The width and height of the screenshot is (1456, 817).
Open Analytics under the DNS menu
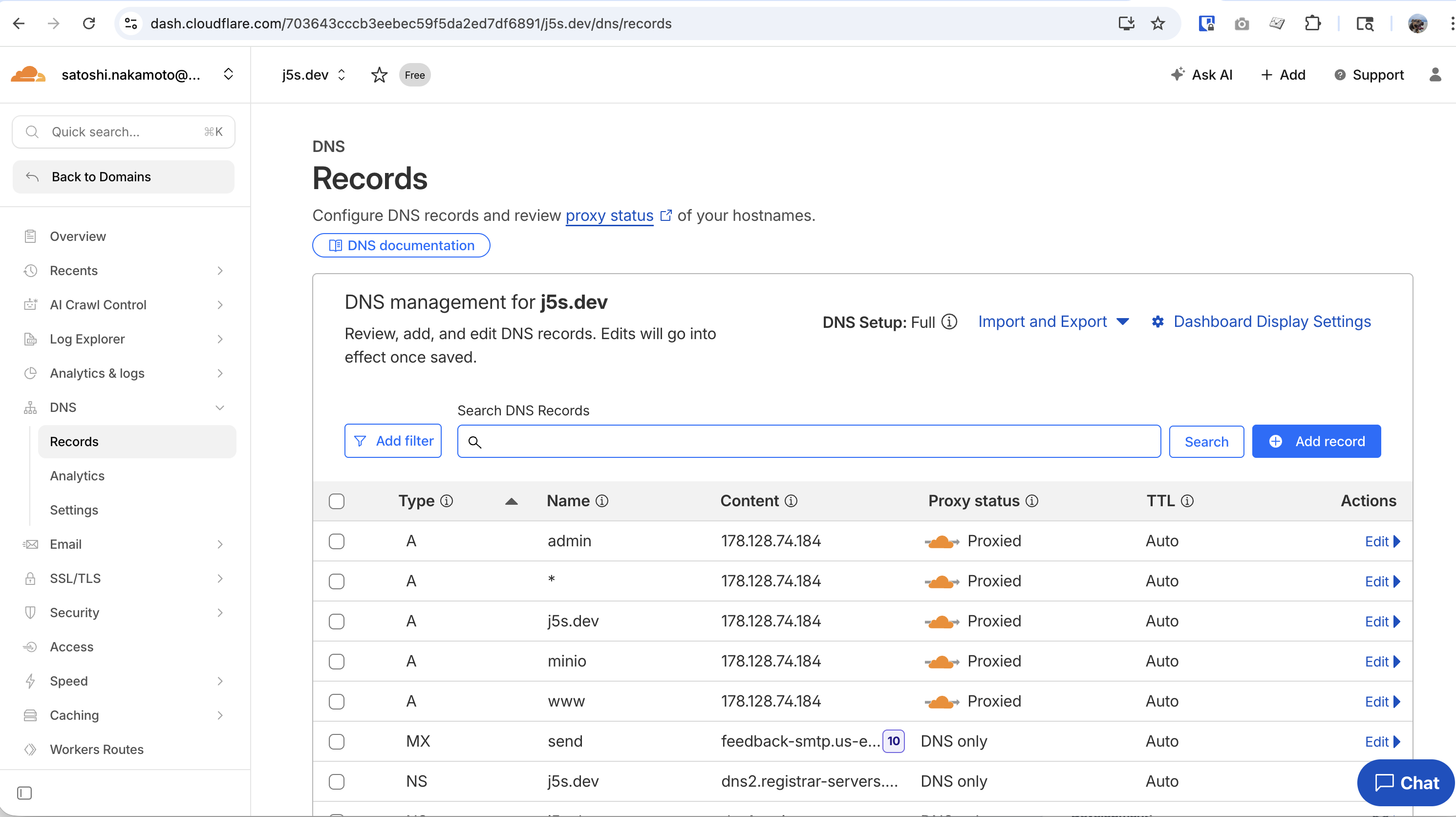(x=77, y=475)
